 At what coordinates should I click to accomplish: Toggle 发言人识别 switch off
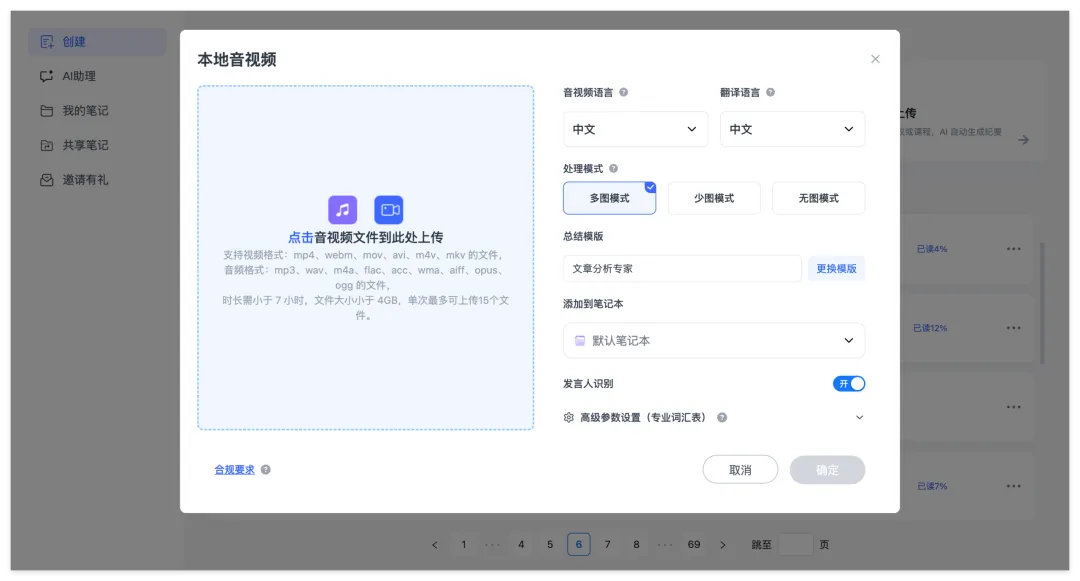click(849, 383)
